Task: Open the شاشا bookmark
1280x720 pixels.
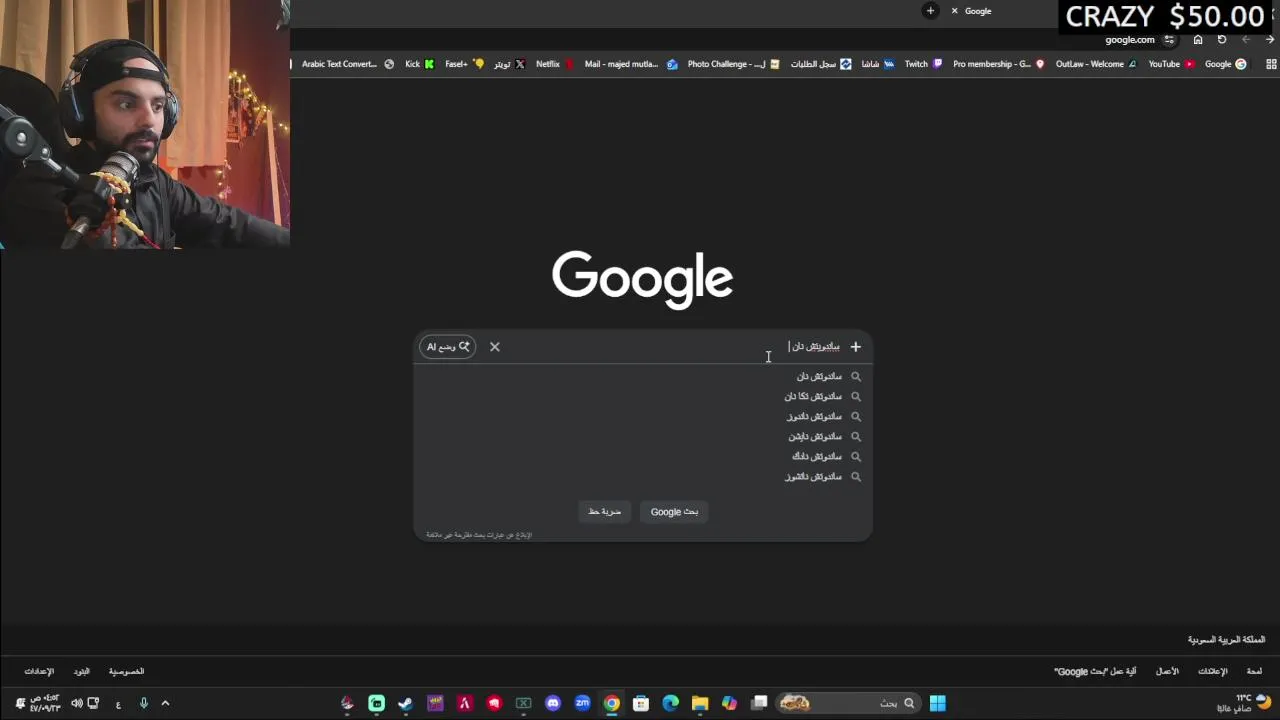Action: pos(877,64)
